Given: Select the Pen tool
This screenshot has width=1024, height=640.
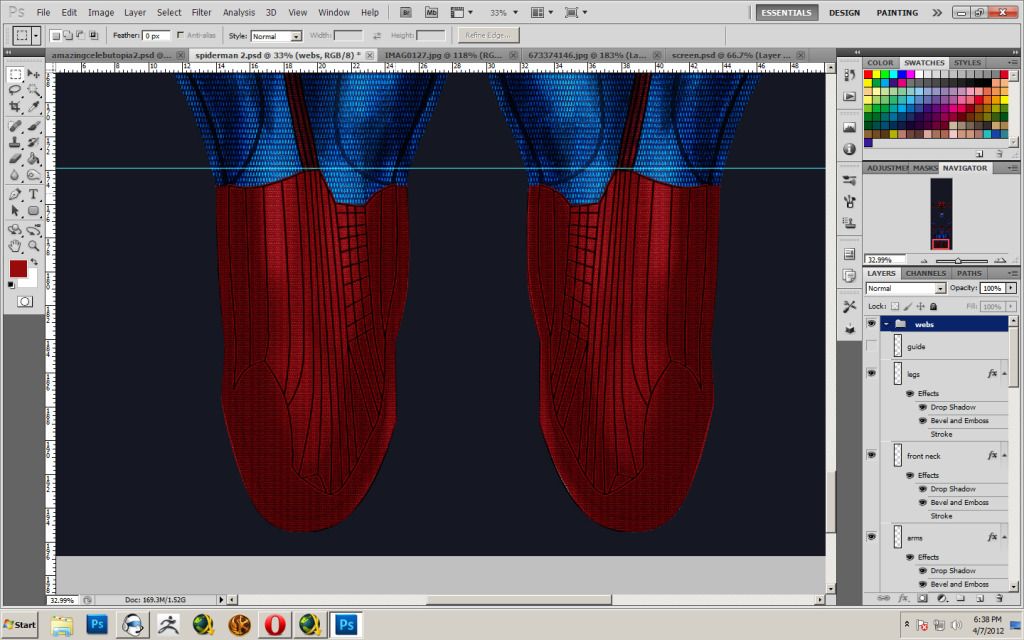Looking at the screenshot, I should click(16, 195).
